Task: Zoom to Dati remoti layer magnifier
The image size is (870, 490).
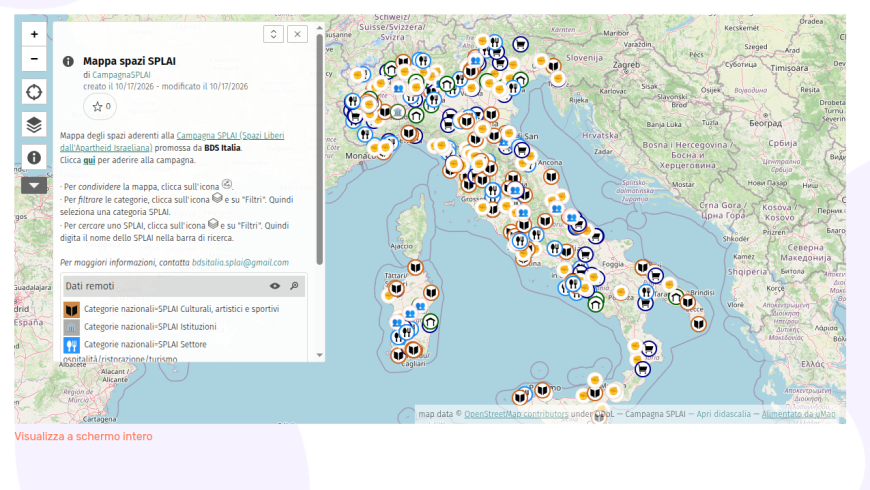Action: [x=294, y=286]
